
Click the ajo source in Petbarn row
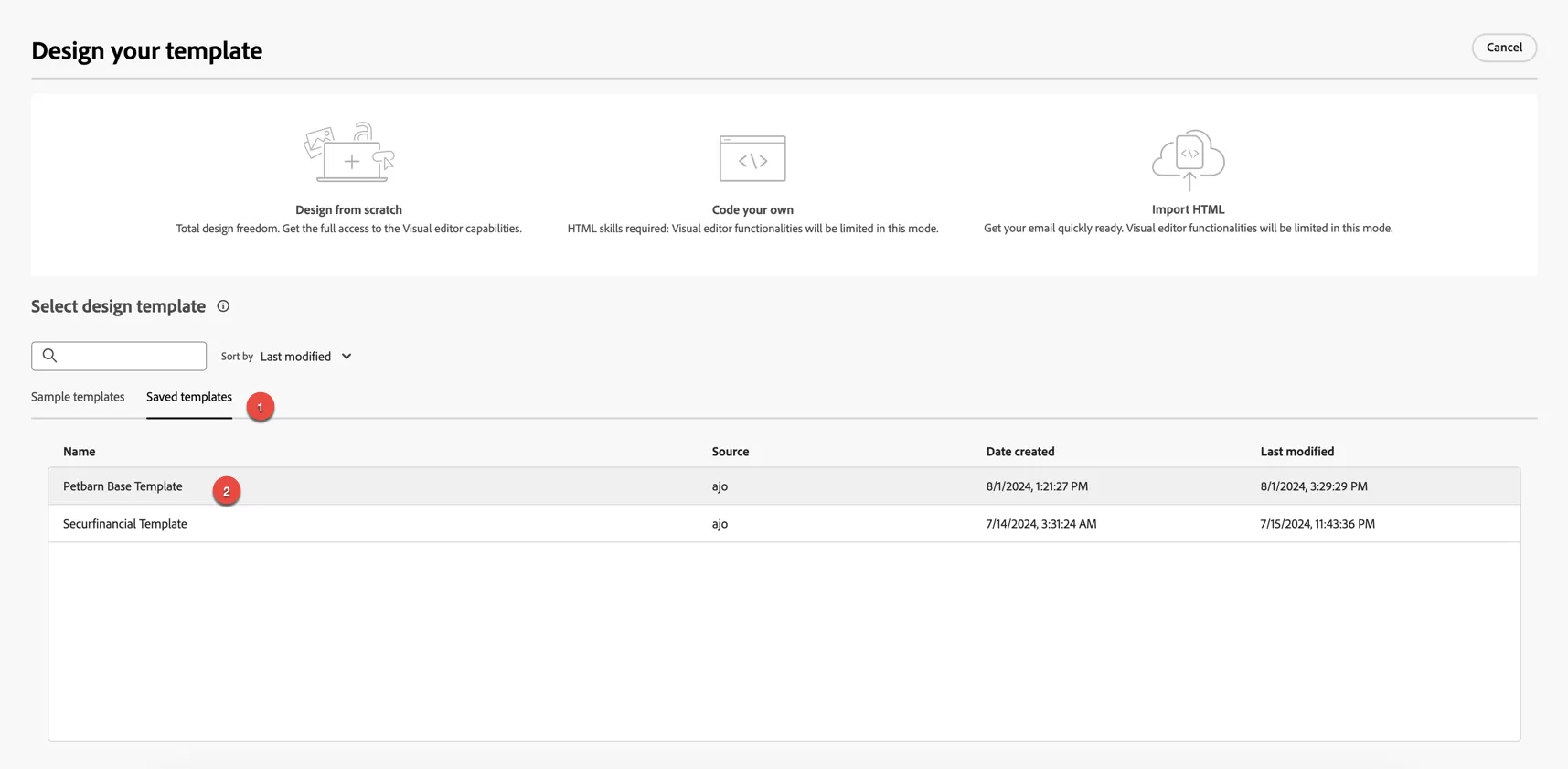(x=720, y=486)
